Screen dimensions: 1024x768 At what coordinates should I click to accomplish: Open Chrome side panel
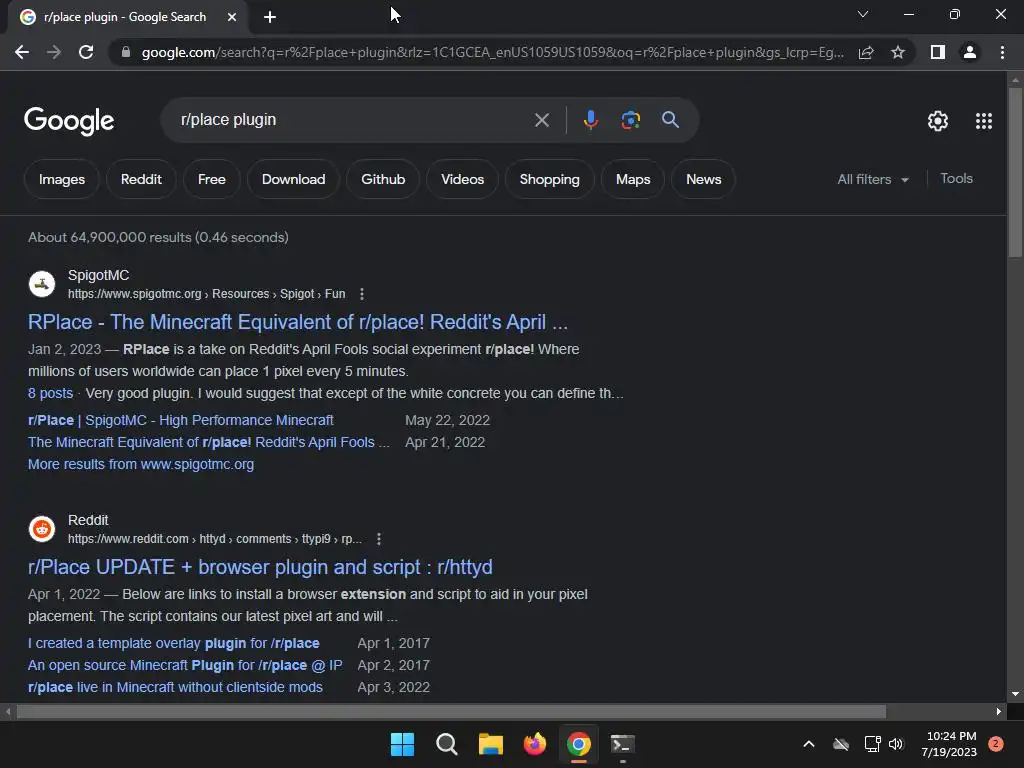[938, 52]
